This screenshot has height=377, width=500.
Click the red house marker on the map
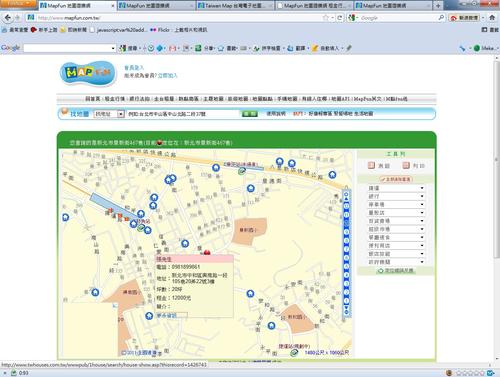(207, 253)
